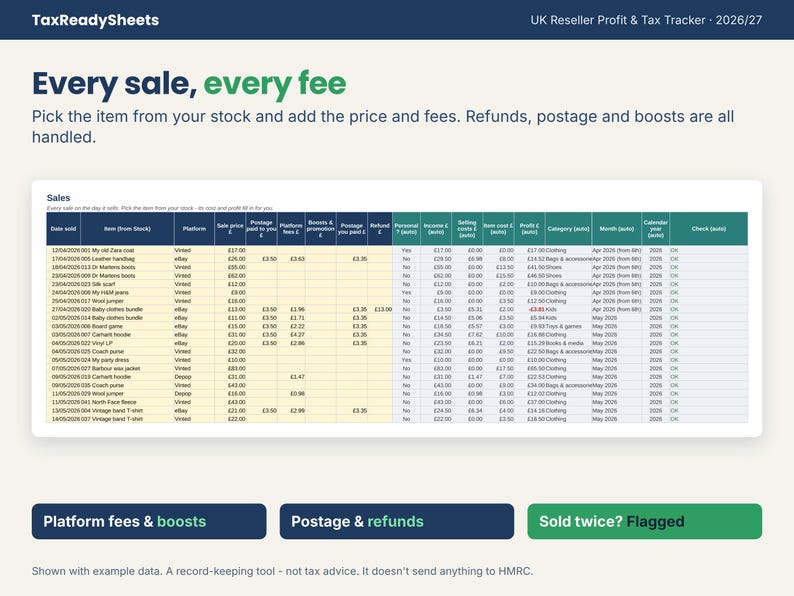Select the 'Postage paid to you £' header
This screenshot has width=794, height=596.
261,229
